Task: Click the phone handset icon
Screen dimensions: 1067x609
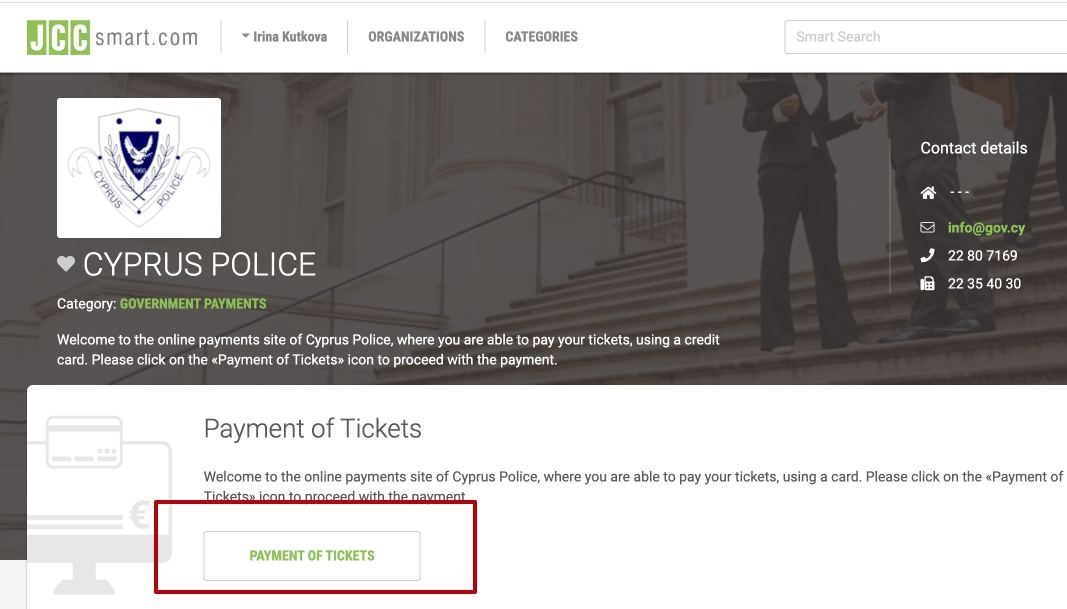Action: (x=928, y=256)
